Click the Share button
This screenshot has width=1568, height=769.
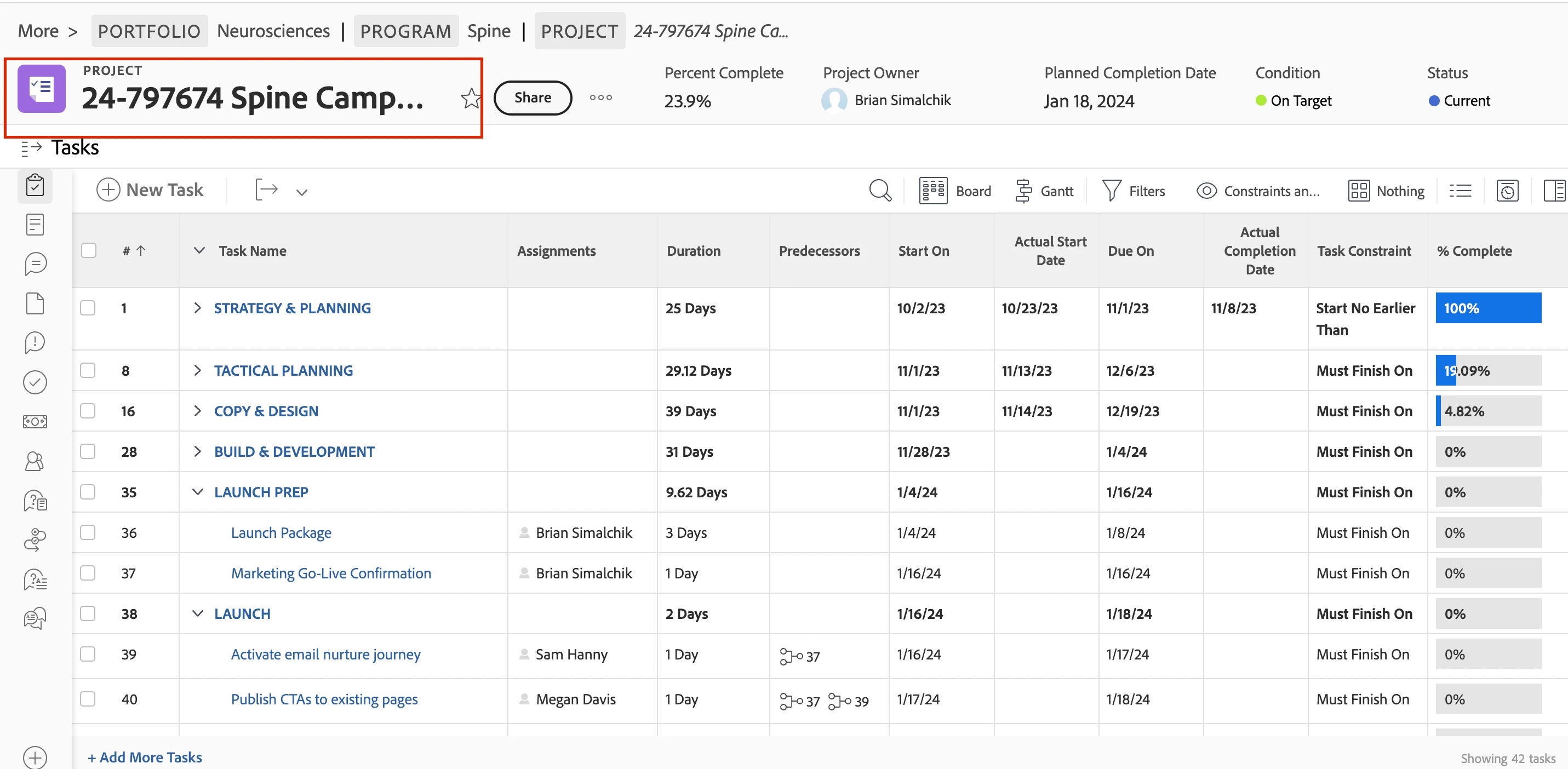(x=532, y=97)
